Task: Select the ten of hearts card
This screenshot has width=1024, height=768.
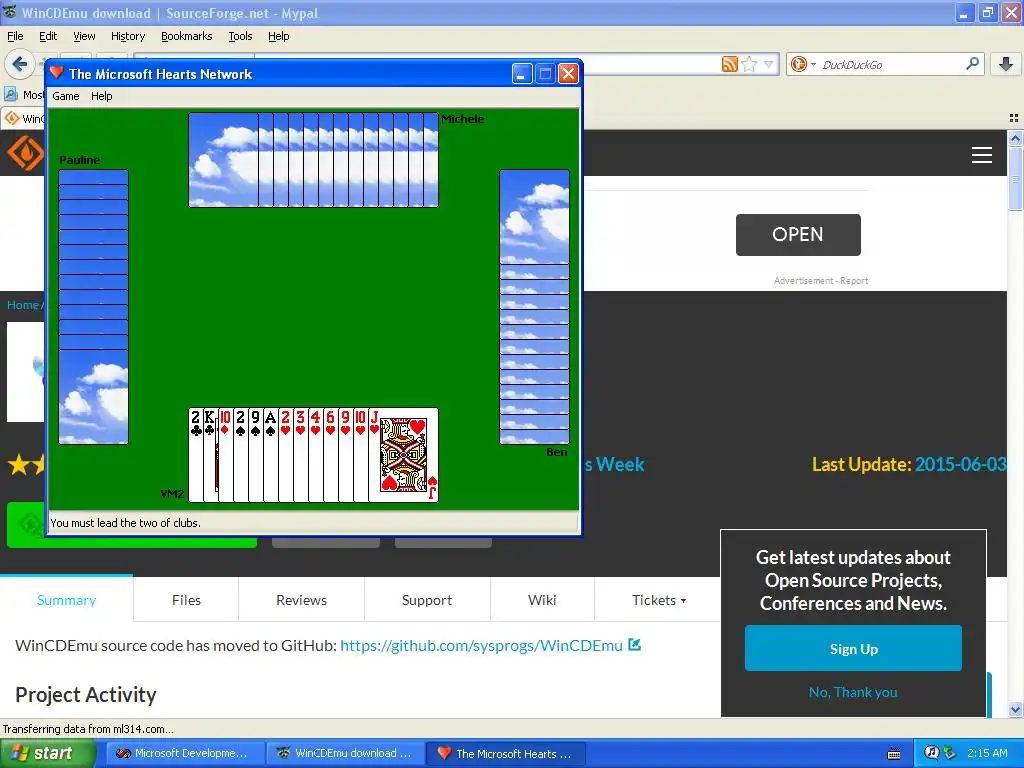Action: 360,455
